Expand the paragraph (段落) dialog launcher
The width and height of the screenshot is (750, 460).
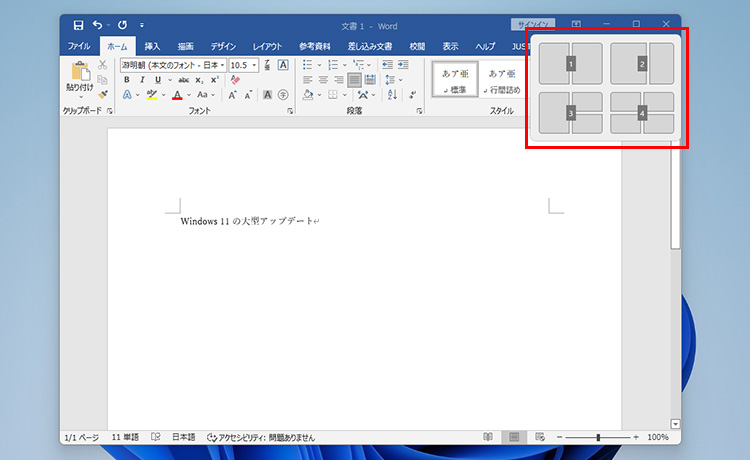(417, 111)
